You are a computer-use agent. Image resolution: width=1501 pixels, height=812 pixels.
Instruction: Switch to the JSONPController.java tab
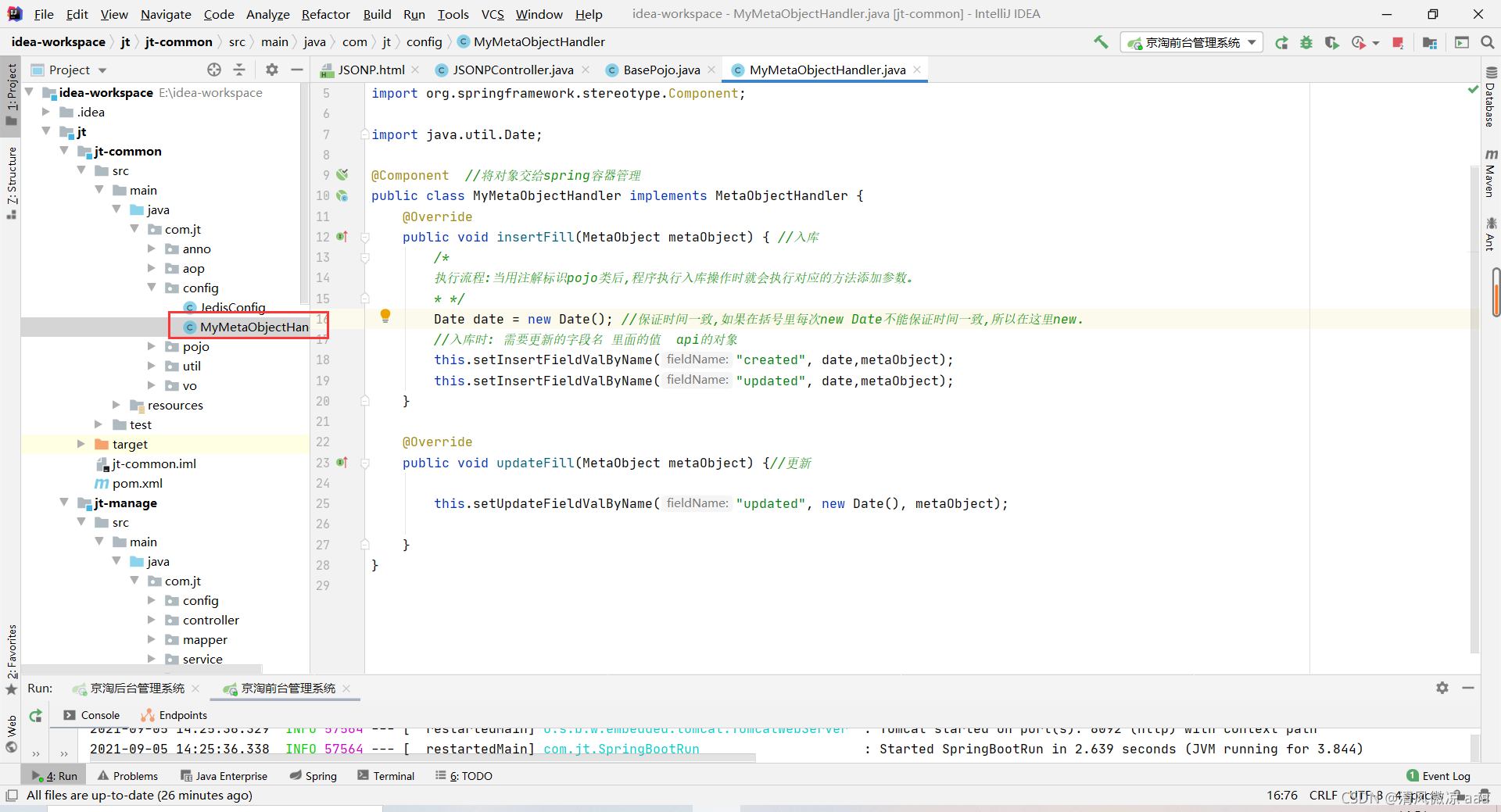tap(512, 70)
